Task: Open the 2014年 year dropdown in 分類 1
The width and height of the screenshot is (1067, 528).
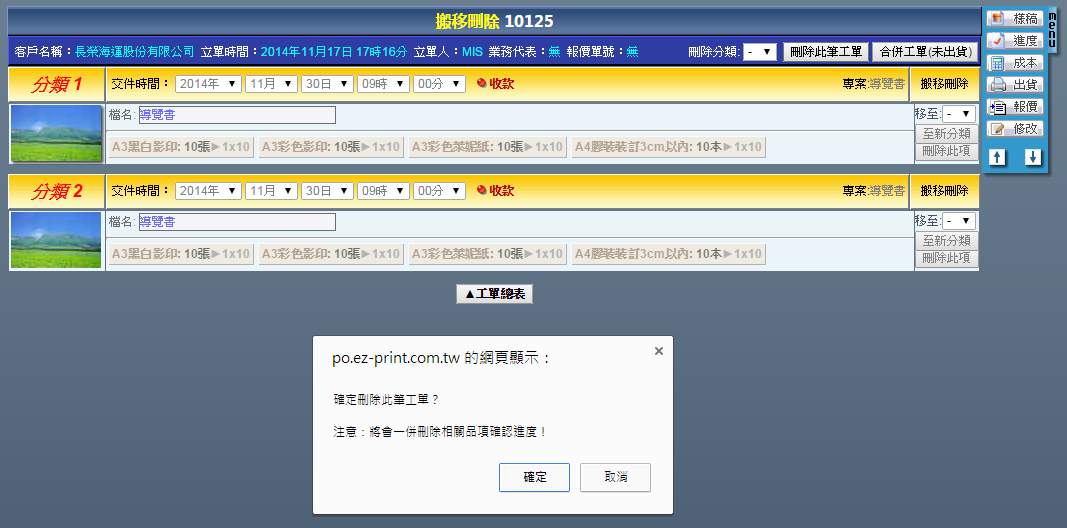Action: tap(208, 84)
